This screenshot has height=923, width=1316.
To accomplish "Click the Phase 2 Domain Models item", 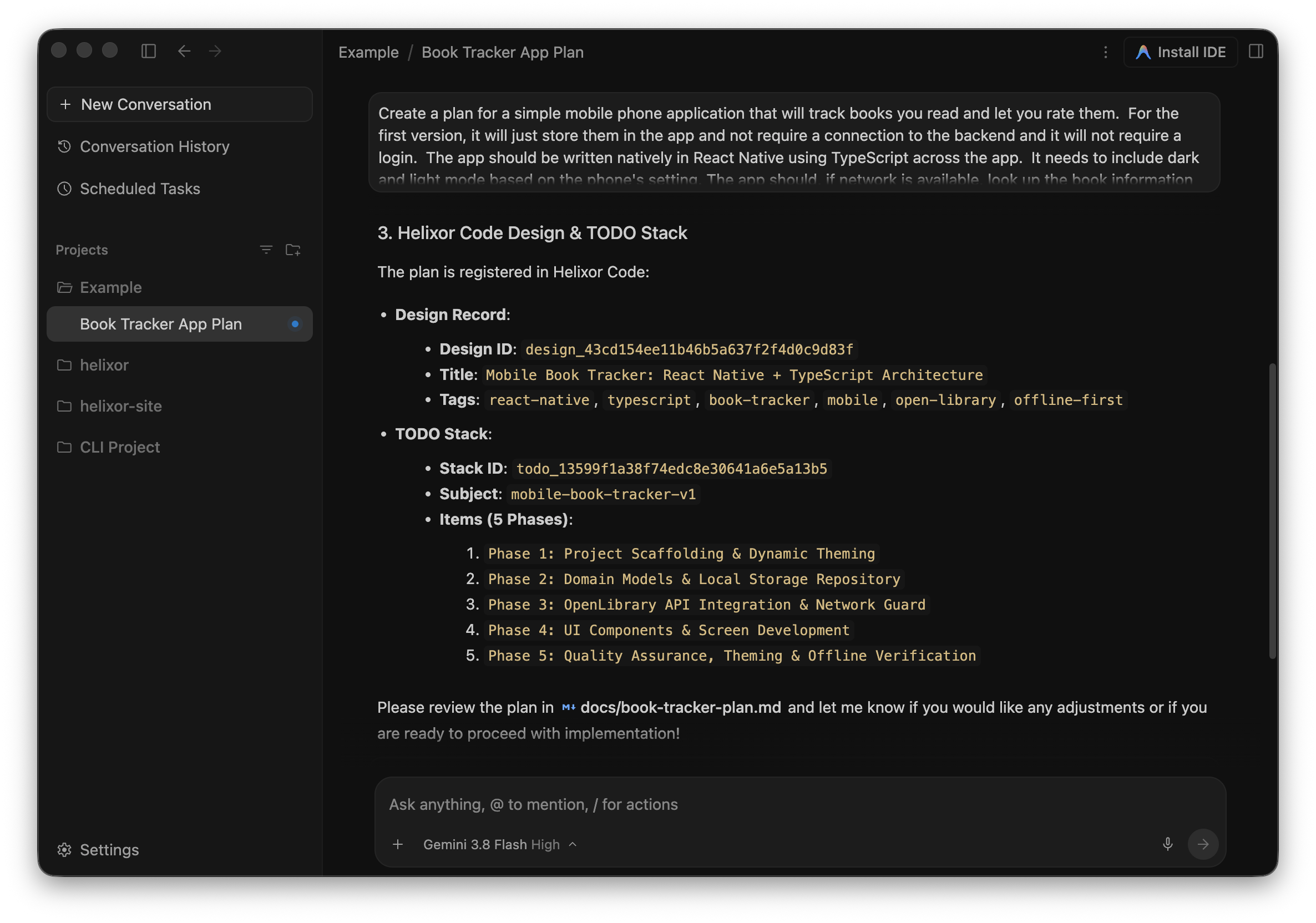I will coord(694,579).
